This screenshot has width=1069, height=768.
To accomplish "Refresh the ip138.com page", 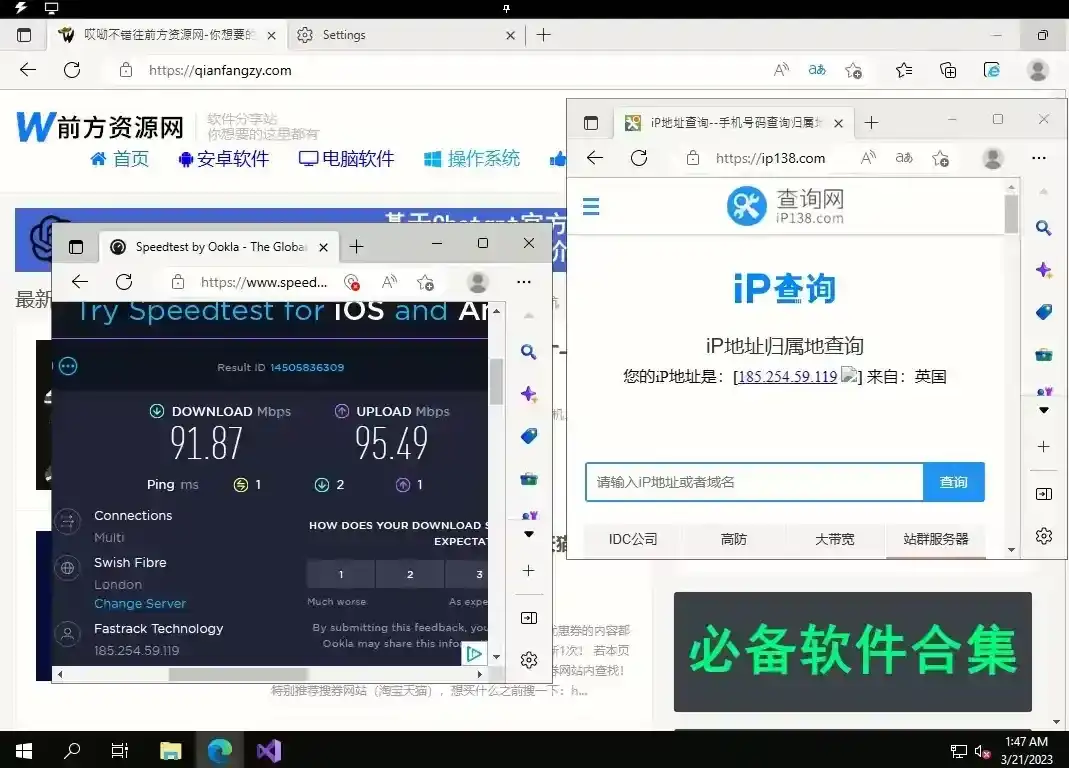I will point(639,158).
